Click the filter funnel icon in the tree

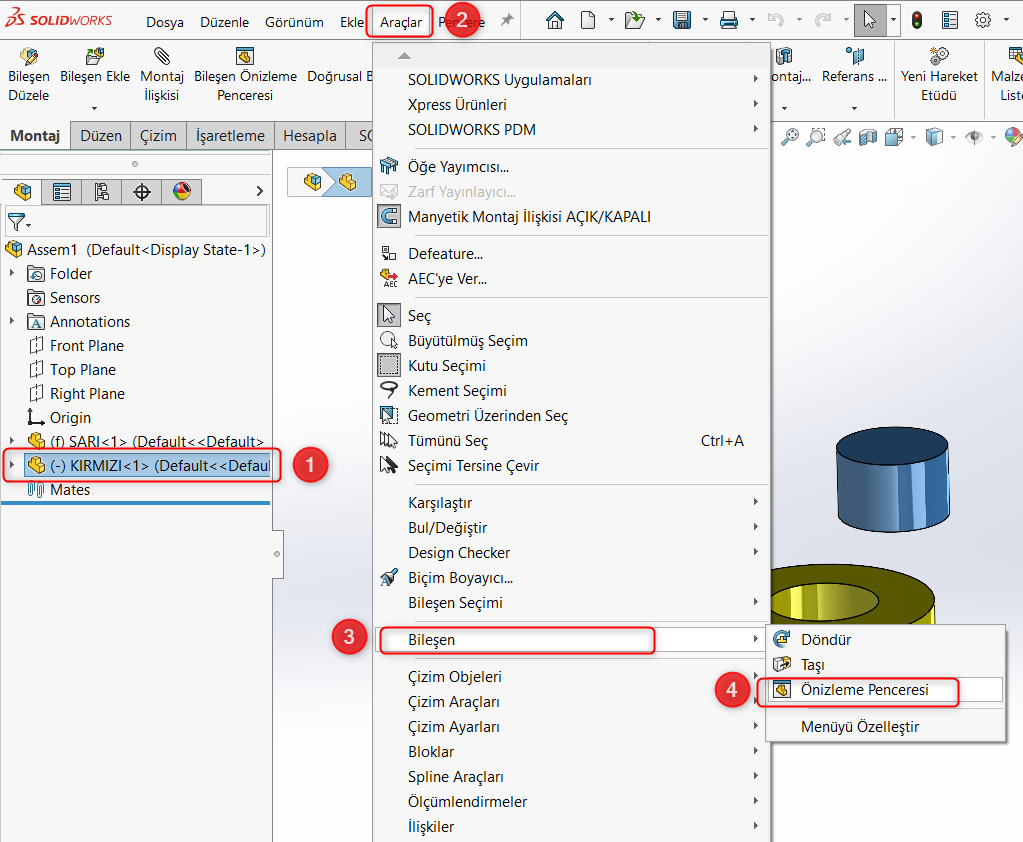tap(16, 222)
